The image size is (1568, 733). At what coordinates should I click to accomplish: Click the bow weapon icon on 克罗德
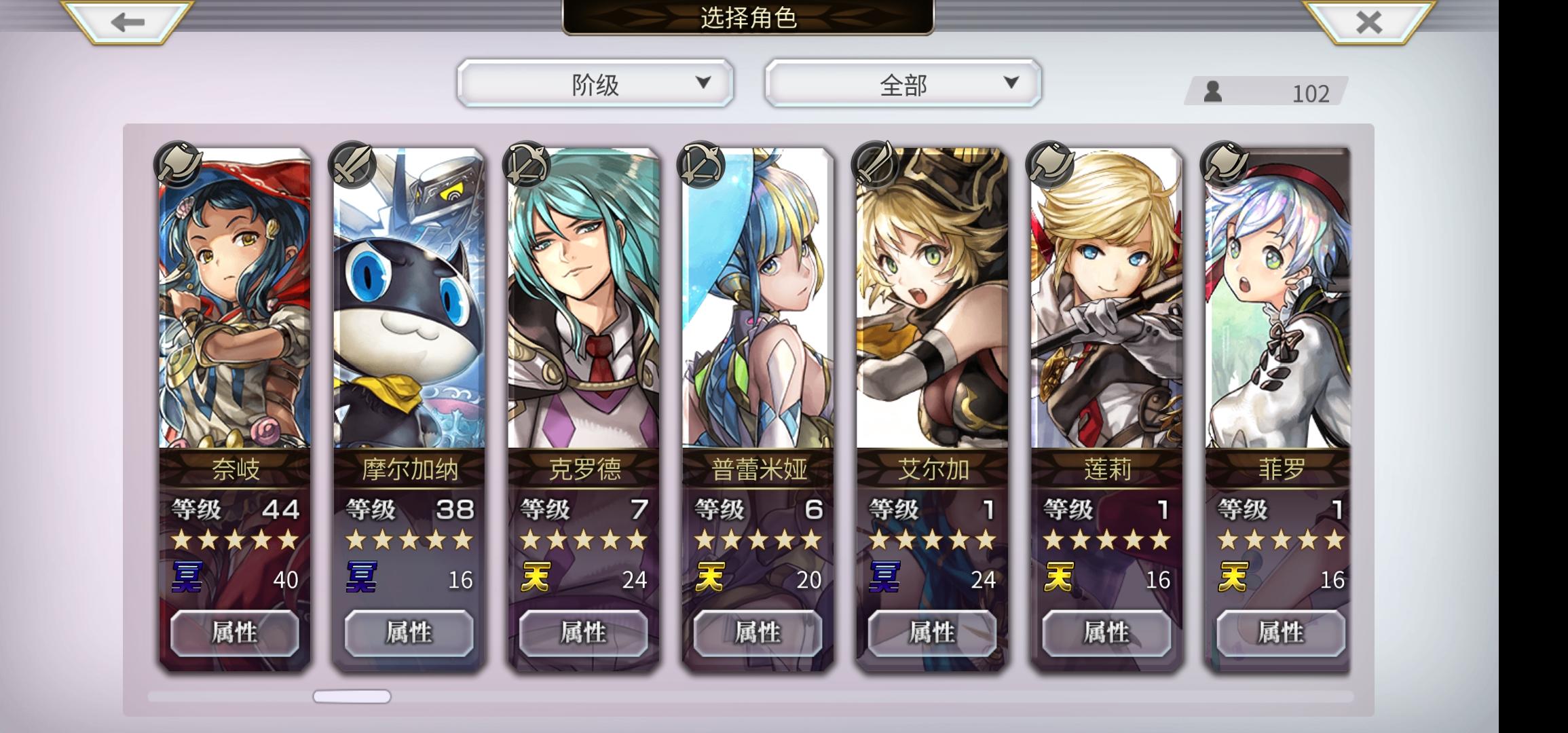(x=527, y=164)
